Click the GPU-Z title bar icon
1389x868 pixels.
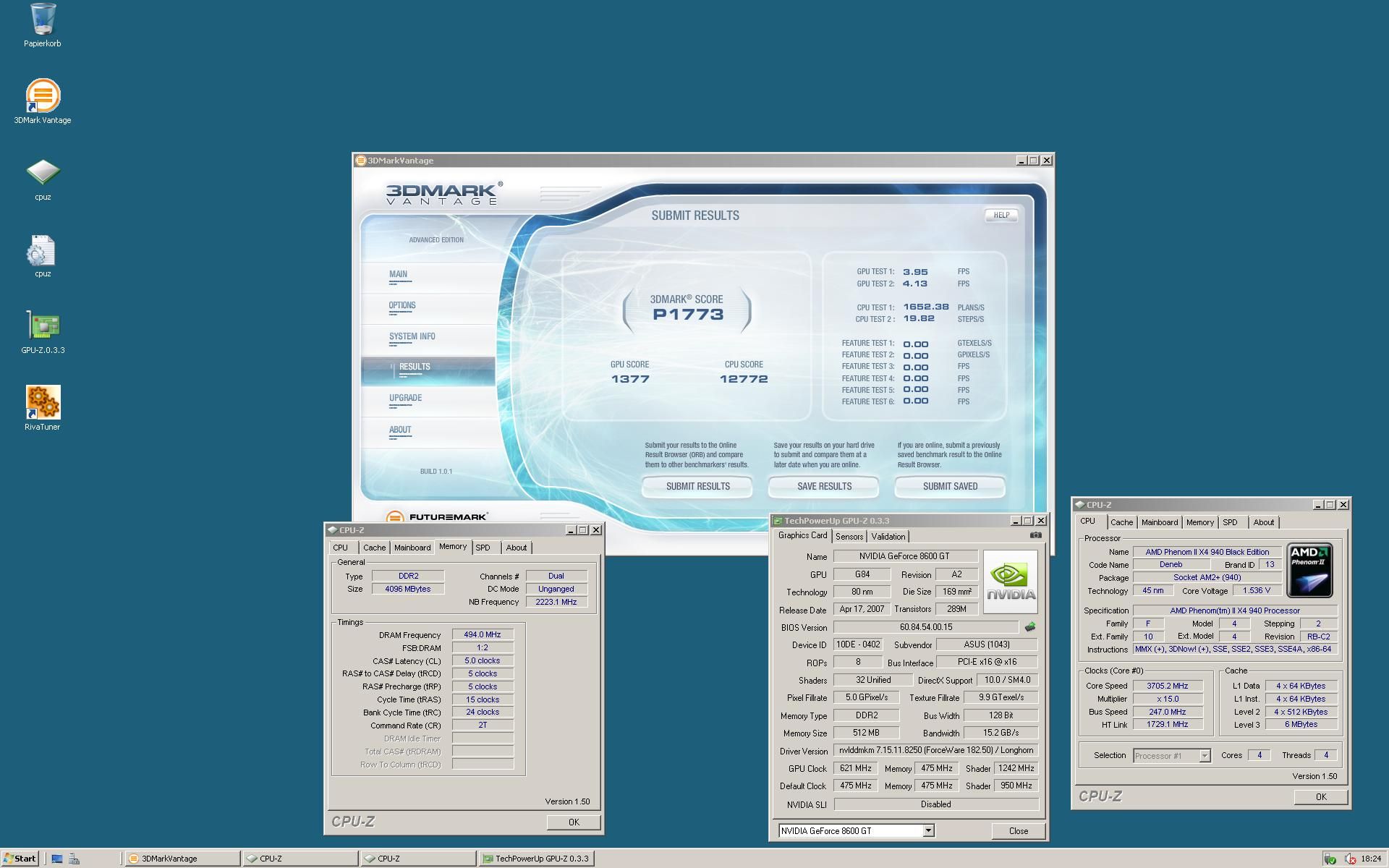(778, 521)
